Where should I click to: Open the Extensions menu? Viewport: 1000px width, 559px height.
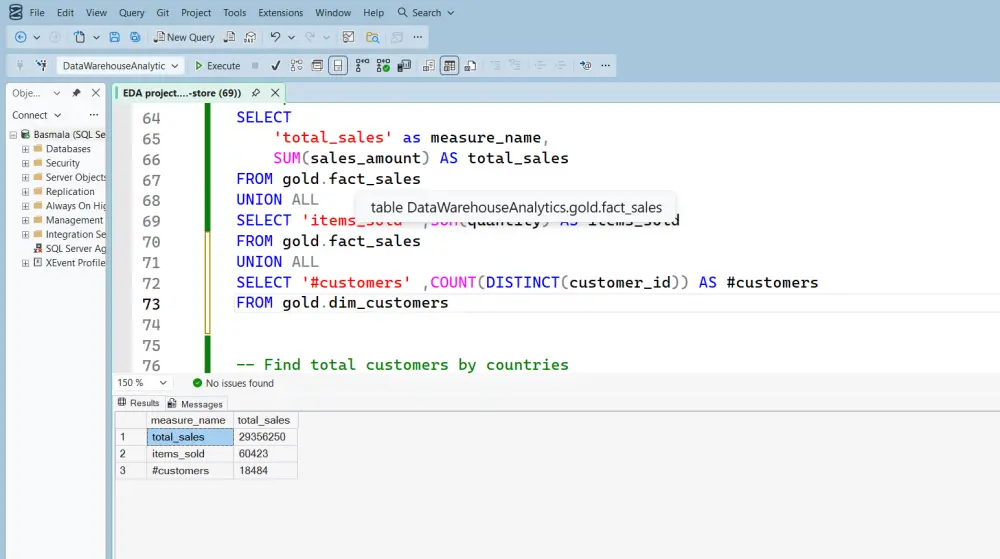281,13
